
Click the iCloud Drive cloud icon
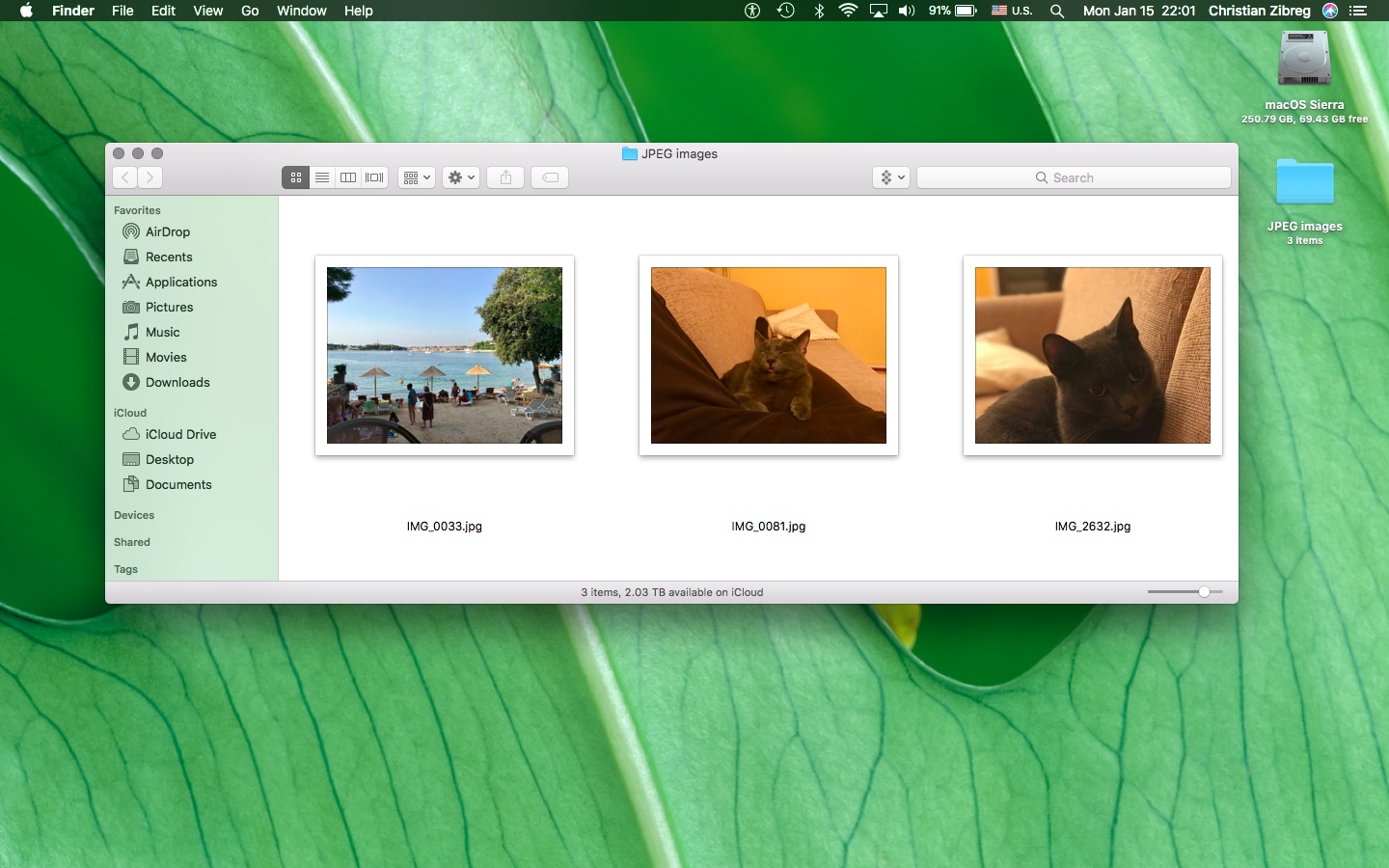coord(131,434)
